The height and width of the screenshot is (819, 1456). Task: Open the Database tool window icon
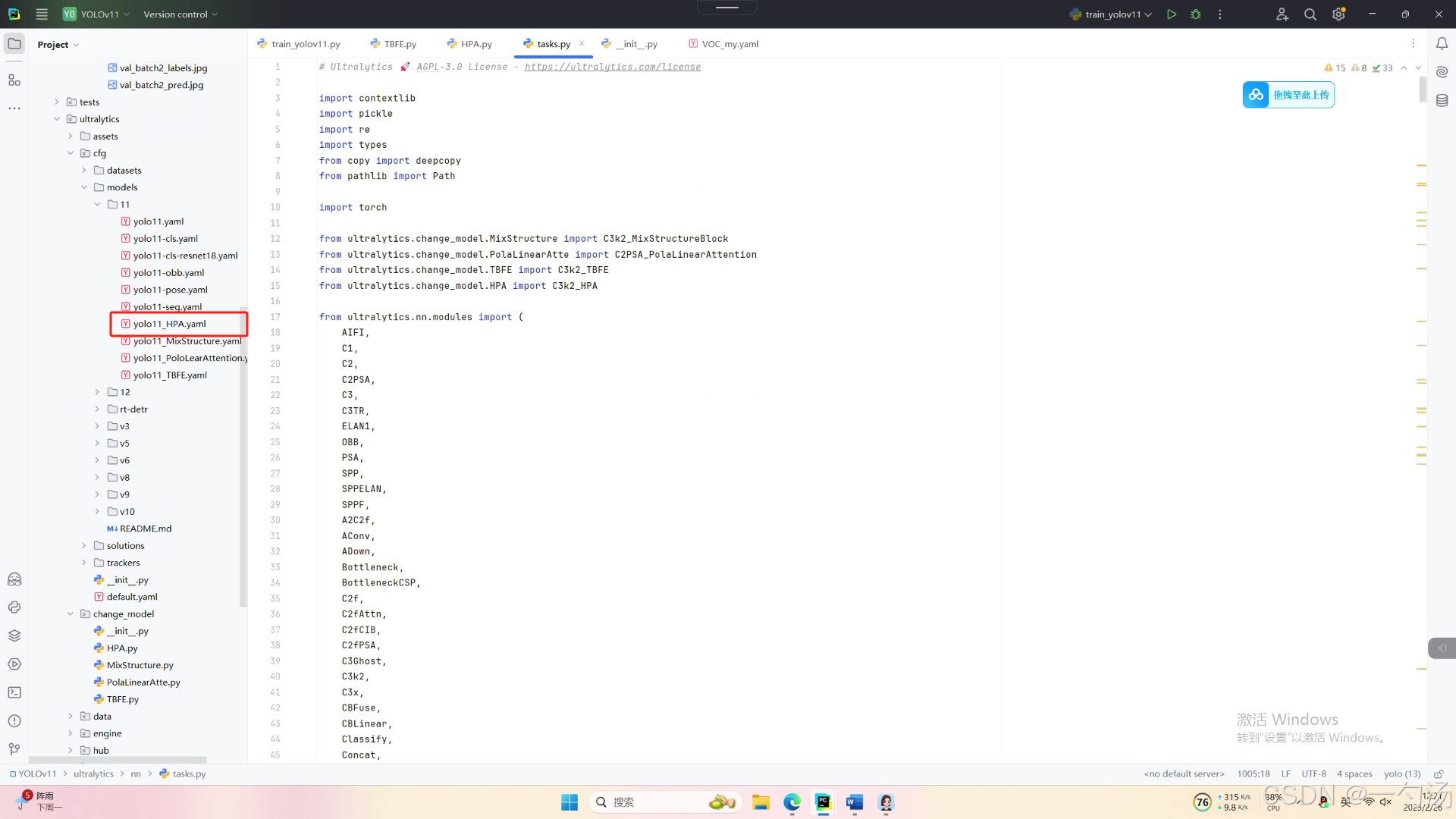(x=1442, y=100)
